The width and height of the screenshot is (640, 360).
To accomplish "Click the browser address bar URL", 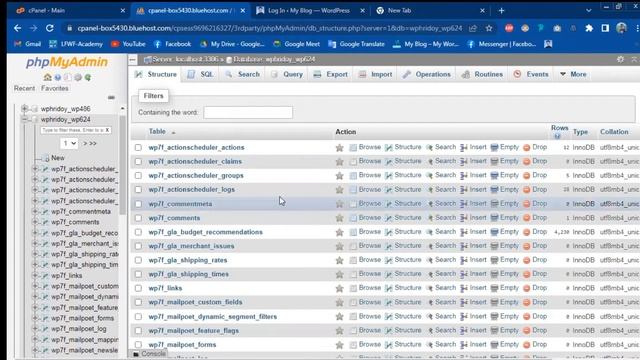I will tap(269, 28).
